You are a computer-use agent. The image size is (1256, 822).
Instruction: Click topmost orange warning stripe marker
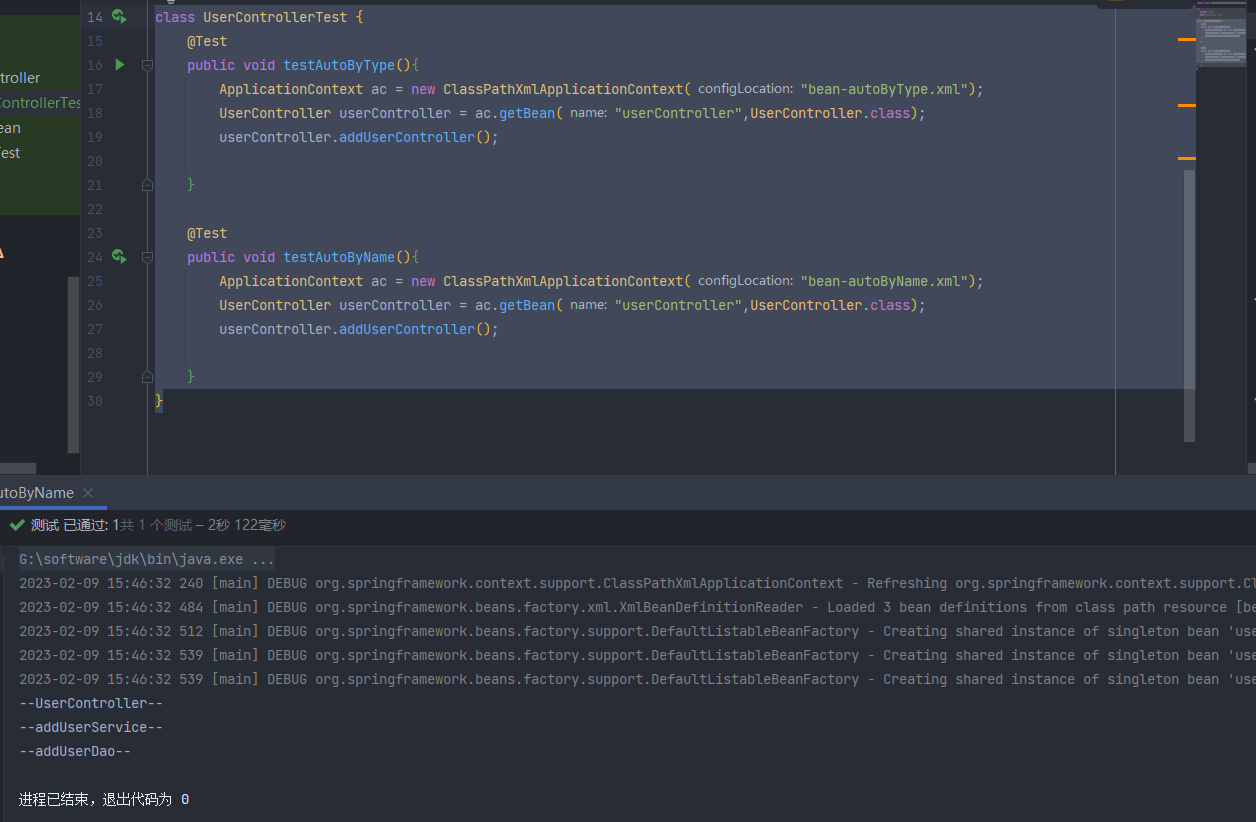(1186, 39)
